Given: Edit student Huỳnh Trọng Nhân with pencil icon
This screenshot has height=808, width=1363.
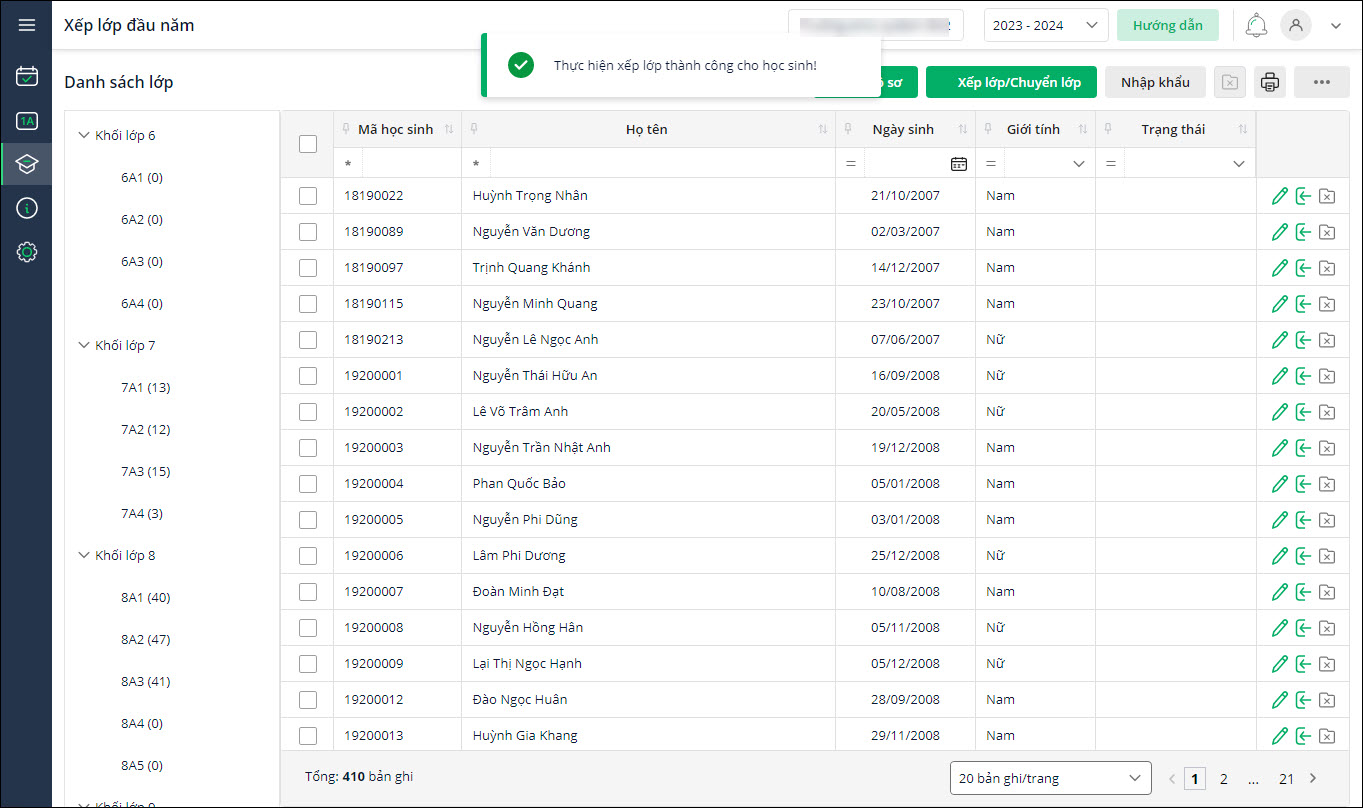Looking at the screenshot, I should (1279, 196).
